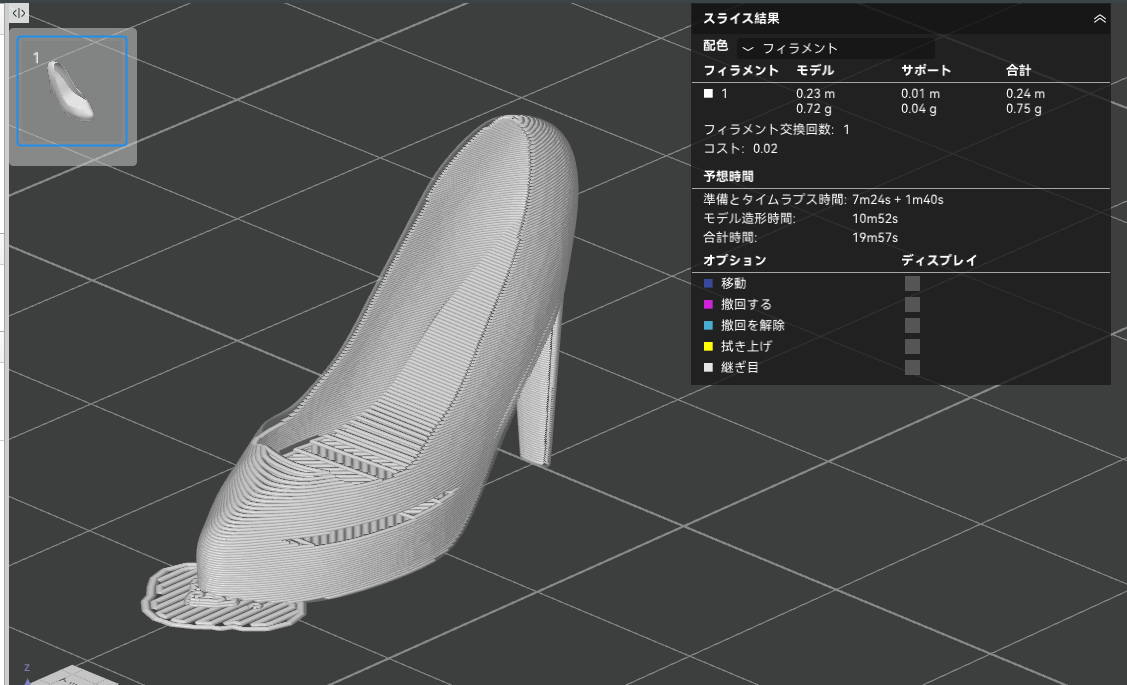Image resolution: width=1127 pixels, height=685 pixels.
Task: Click the white 継ぎ目 color icon
Action: tap(709, 367)
